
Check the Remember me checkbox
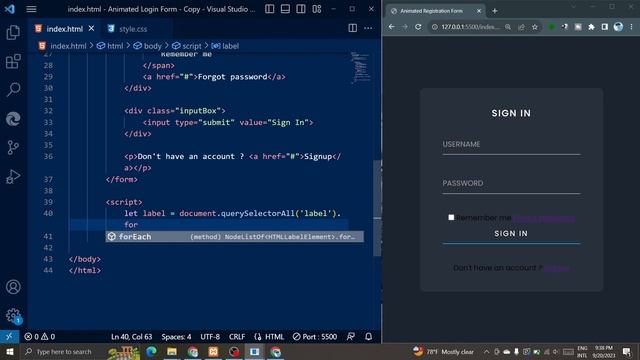coord(451,218)
